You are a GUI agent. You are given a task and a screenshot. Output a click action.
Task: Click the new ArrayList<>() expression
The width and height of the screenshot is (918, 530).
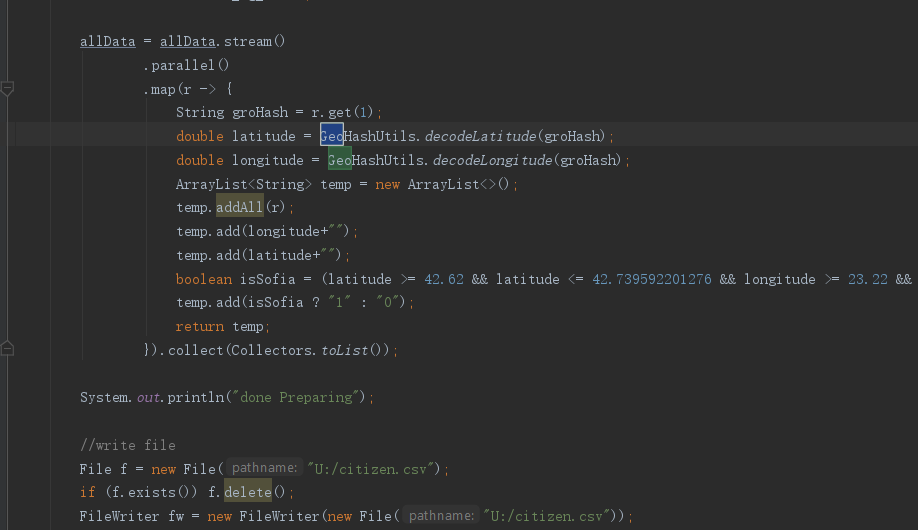[442, 184]
